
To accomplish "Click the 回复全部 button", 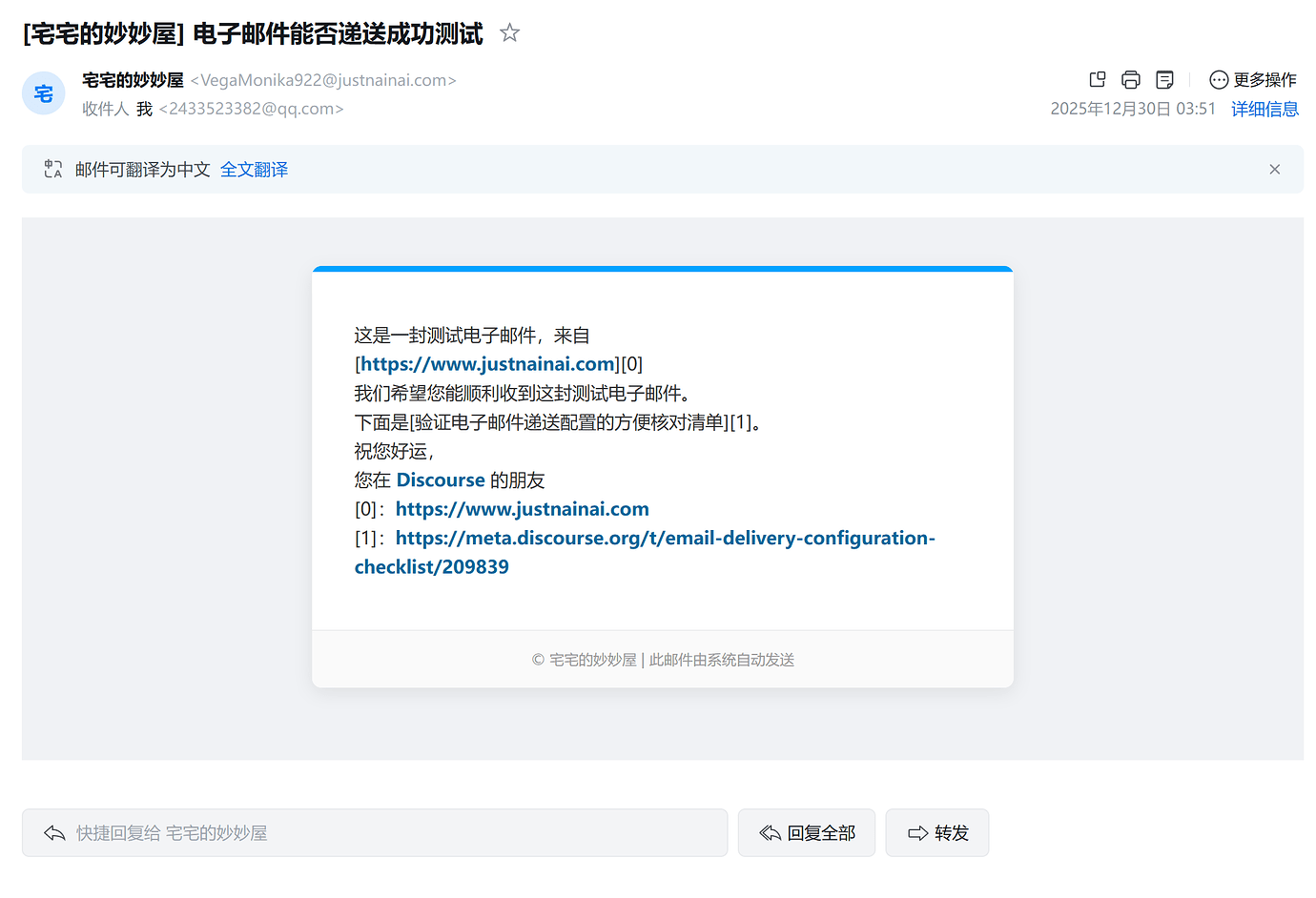I will tap(807, 833).
